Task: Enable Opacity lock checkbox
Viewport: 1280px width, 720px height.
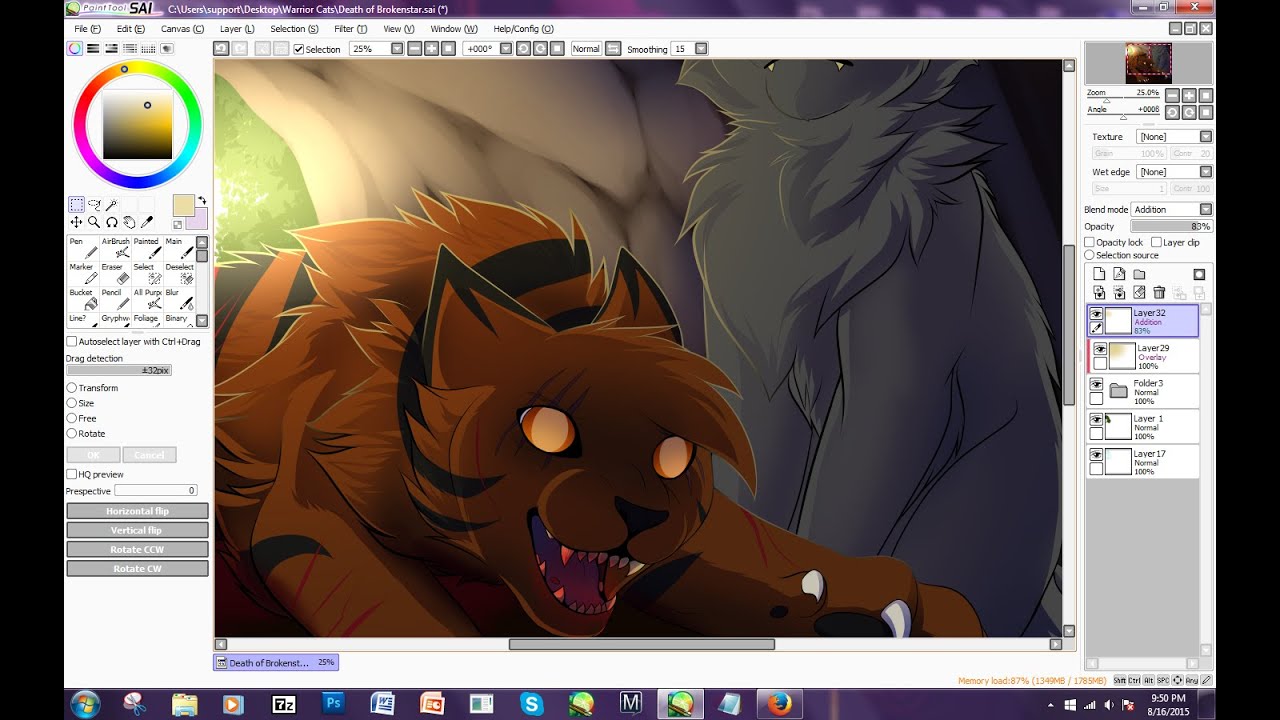Action: pos(1090,242)
